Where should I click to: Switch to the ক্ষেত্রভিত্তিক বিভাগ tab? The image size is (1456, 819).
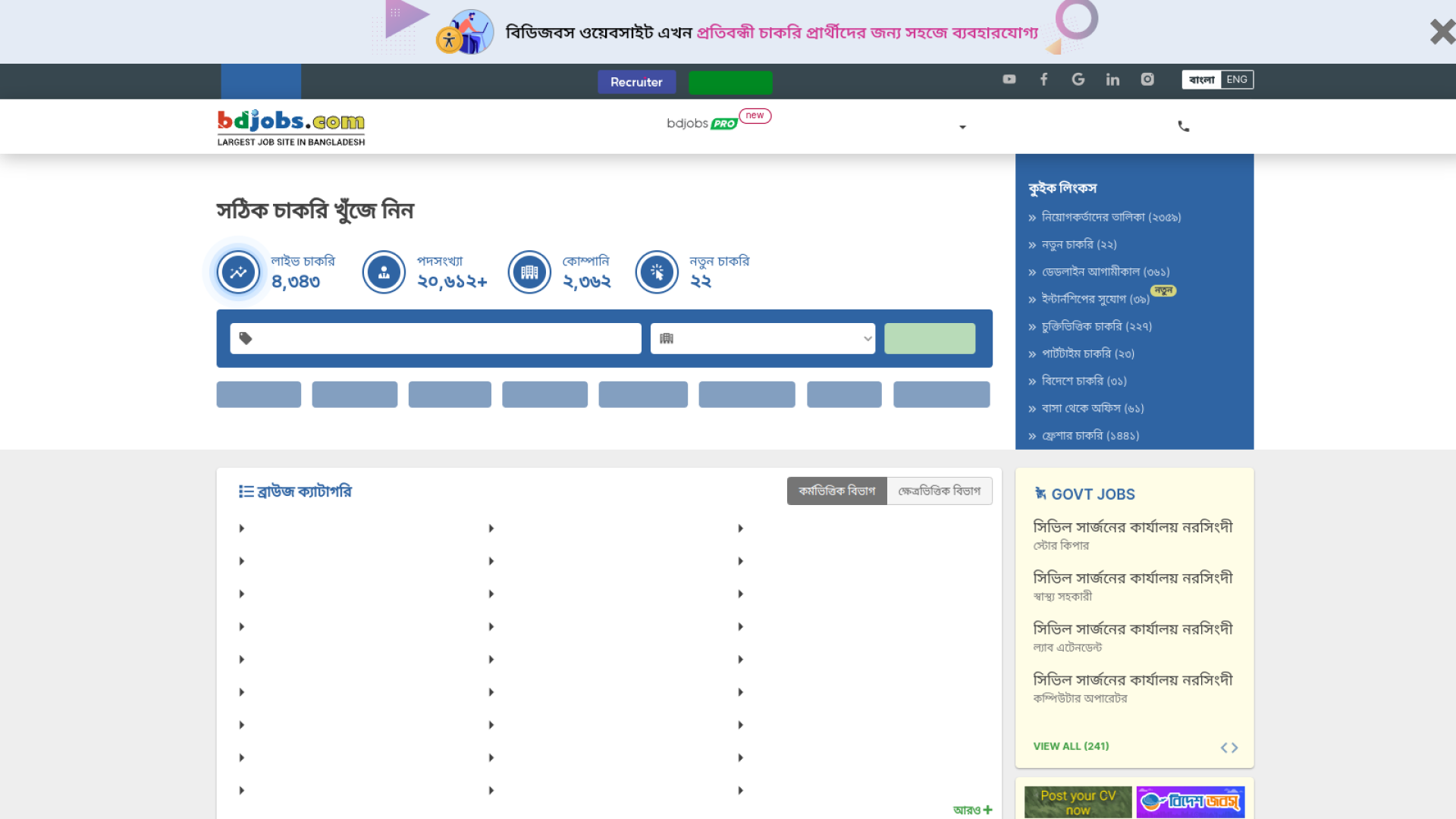940,491
